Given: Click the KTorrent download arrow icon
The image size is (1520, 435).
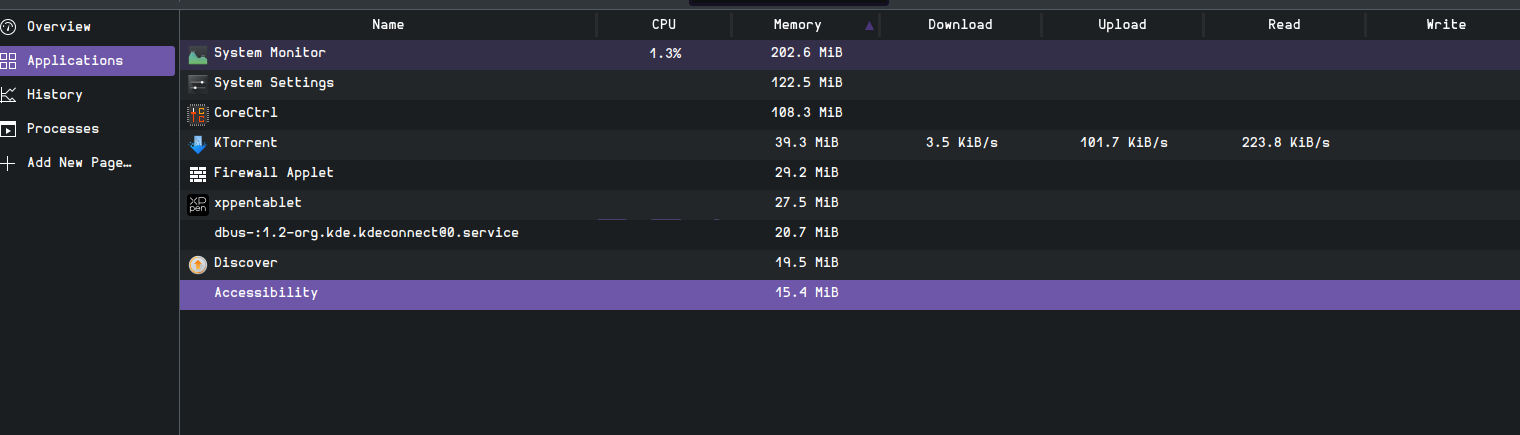Looking at the screenshot, I should coord(197,144).
